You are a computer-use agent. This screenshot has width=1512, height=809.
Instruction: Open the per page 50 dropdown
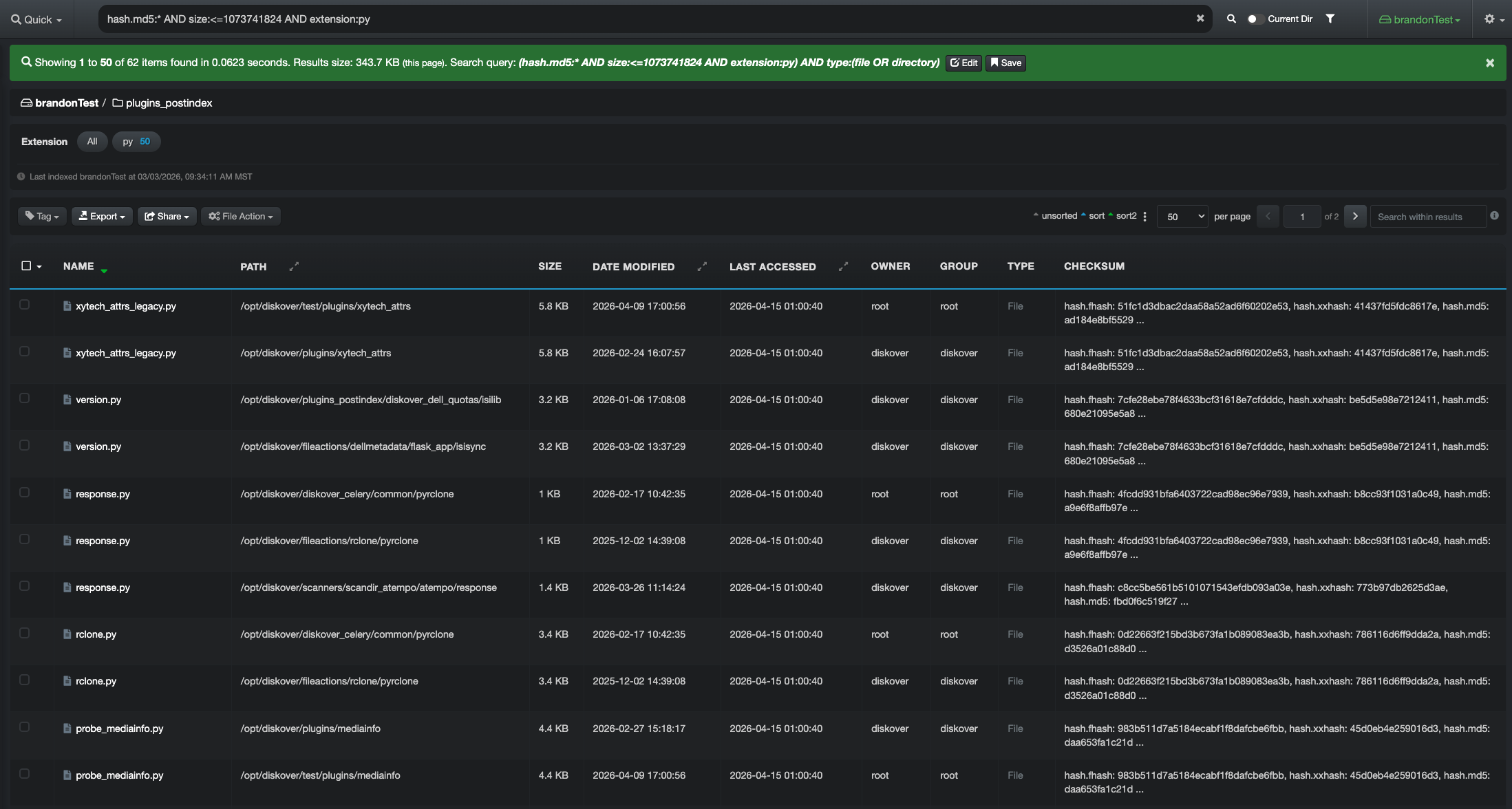point(1182,216)
